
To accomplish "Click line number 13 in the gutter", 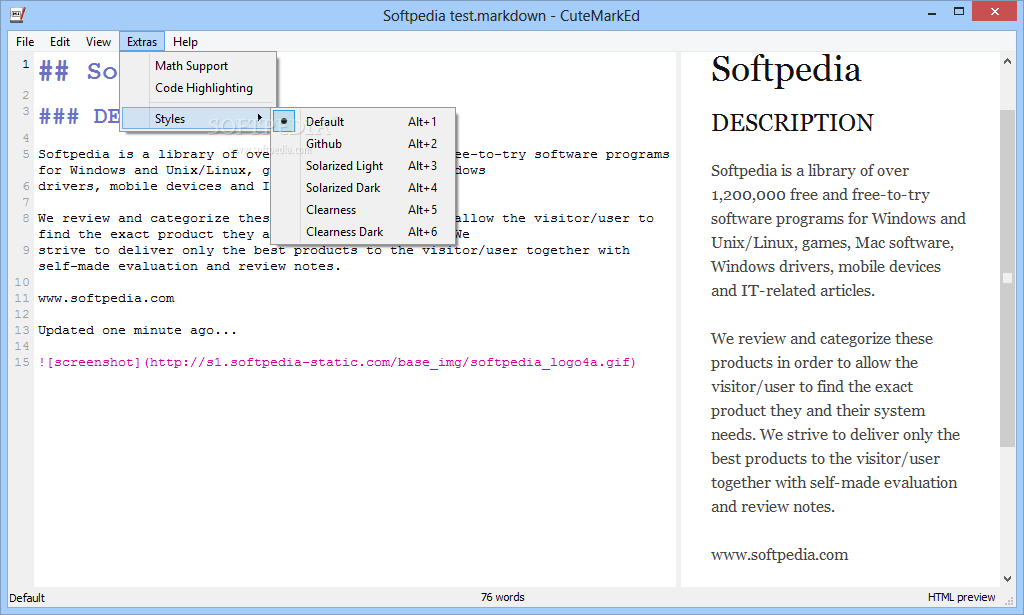I will 22,330.
